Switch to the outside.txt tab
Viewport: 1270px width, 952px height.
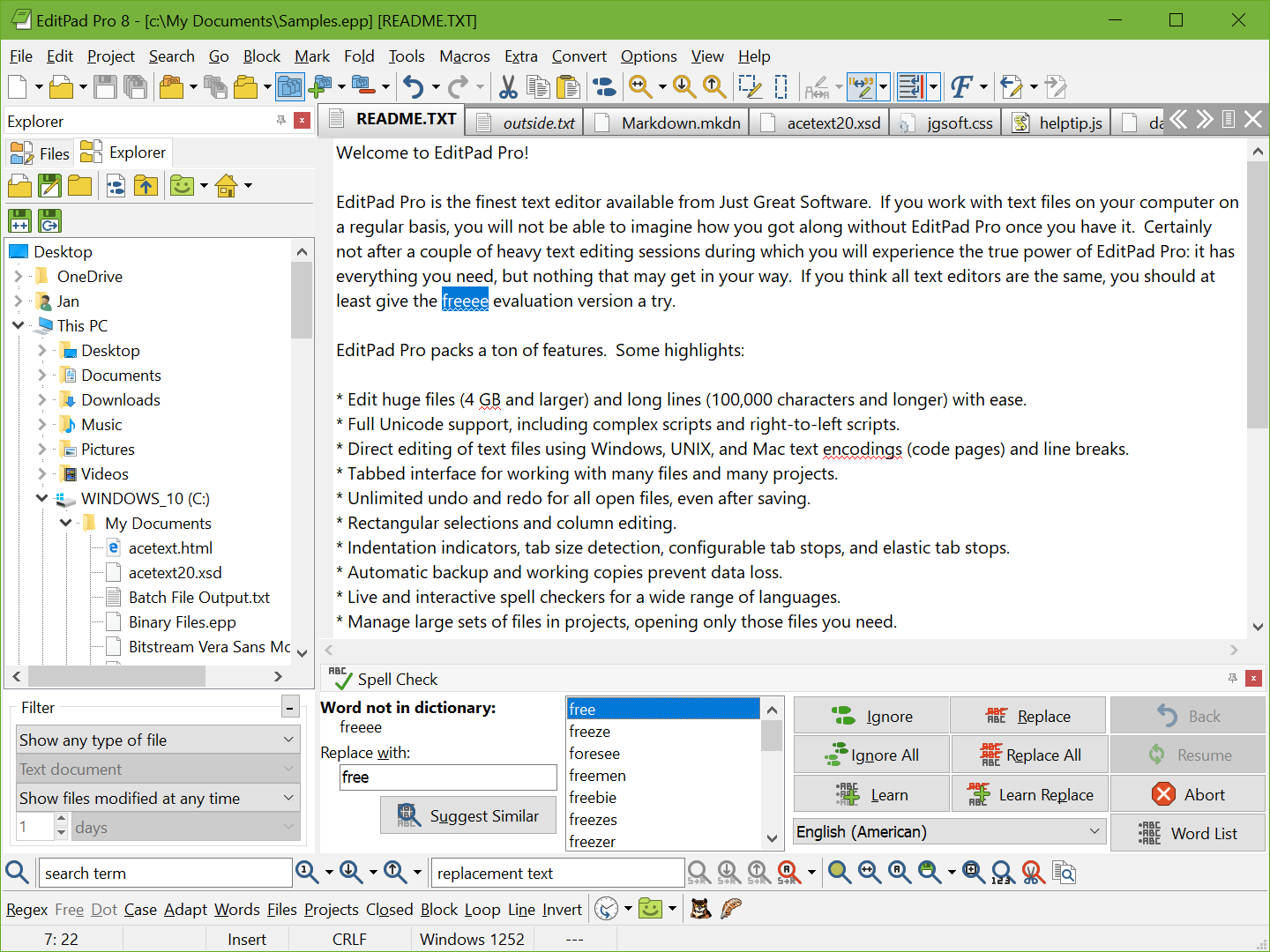pos(522,123)
